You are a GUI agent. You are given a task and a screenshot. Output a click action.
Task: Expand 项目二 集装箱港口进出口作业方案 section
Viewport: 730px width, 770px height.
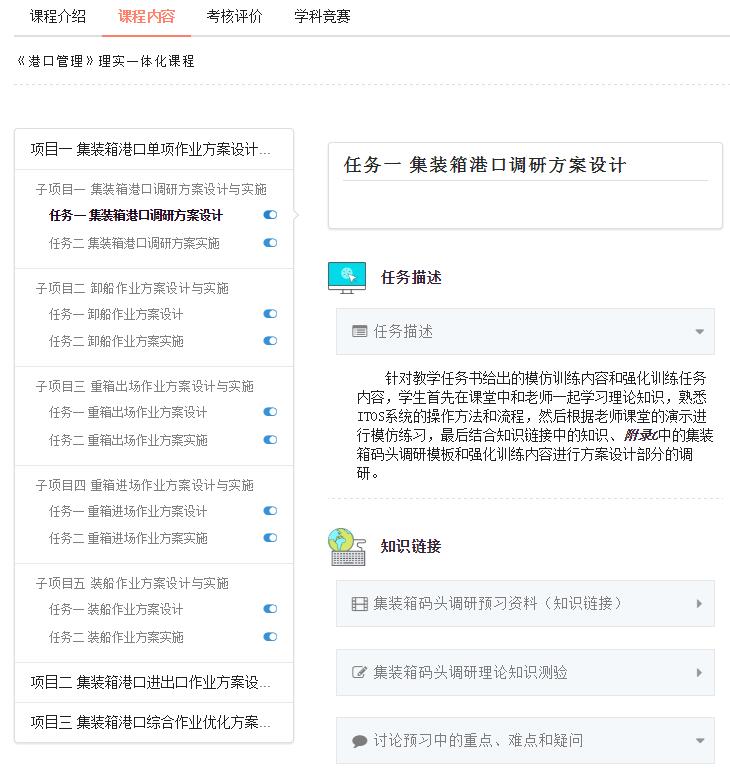click(151, 682)
